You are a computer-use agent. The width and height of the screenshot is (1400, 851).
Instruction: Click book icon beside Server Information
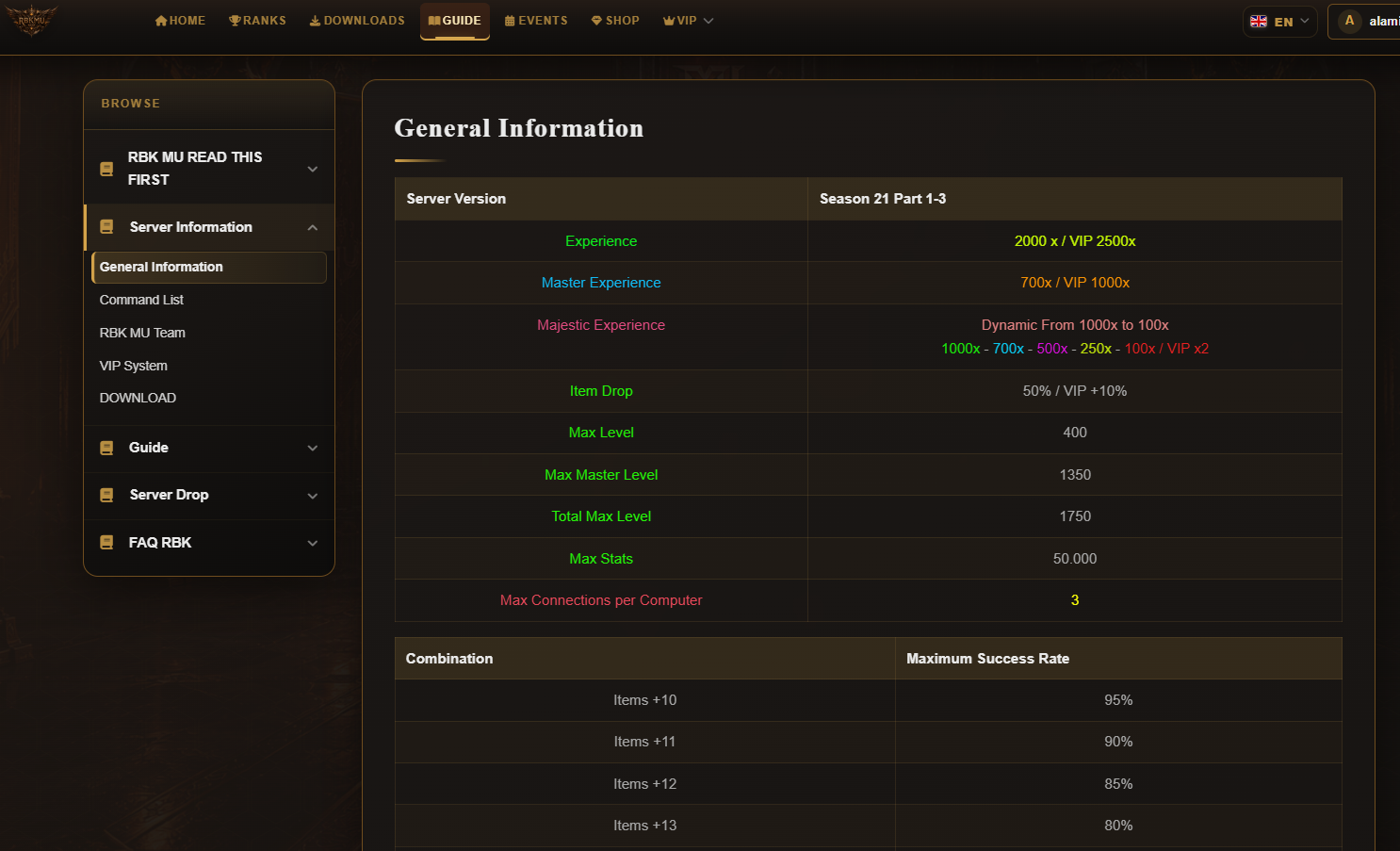[106, 227]
